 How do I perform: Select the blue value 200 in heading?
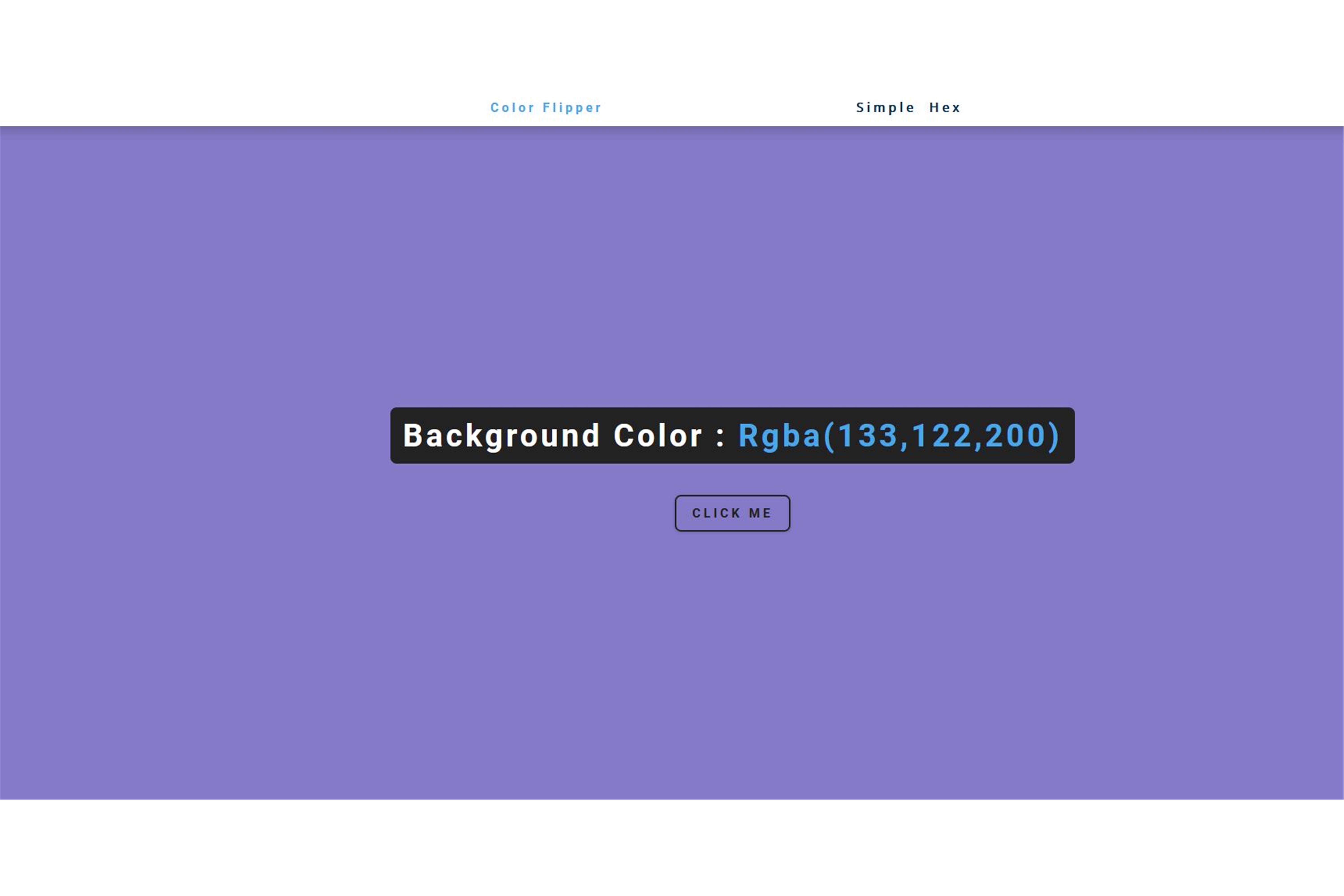click(1015, 435)
